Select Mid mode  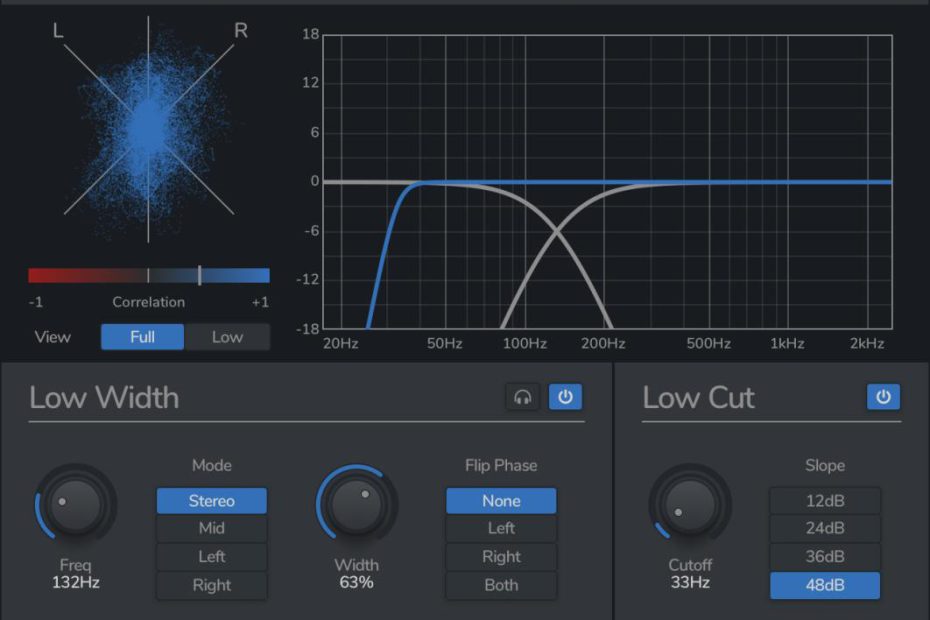211,528
